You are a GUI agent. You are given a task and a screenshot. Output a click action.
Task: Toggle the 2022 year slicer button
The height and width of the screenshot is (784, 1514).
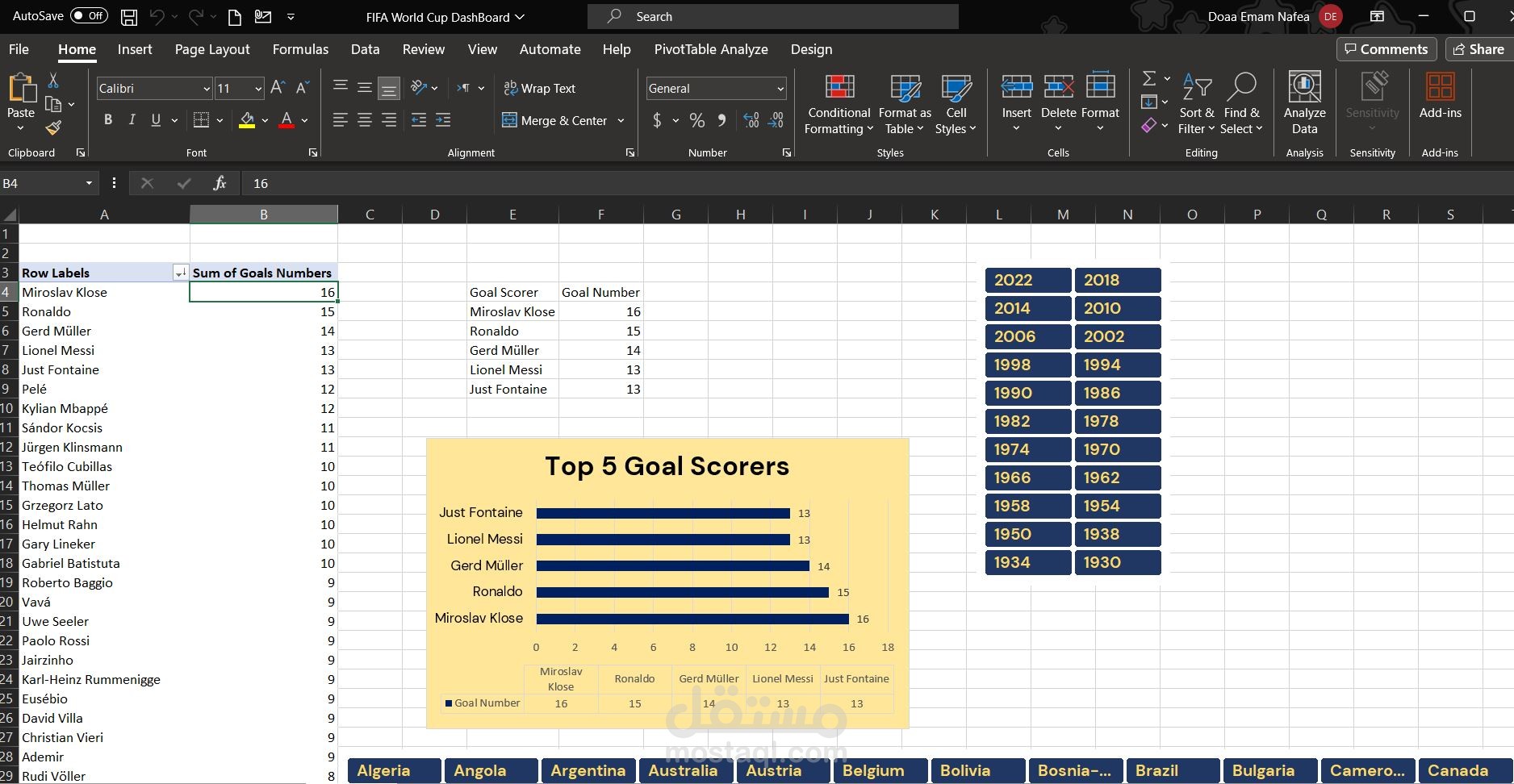pyautogui.click(x=1028, y=280)
